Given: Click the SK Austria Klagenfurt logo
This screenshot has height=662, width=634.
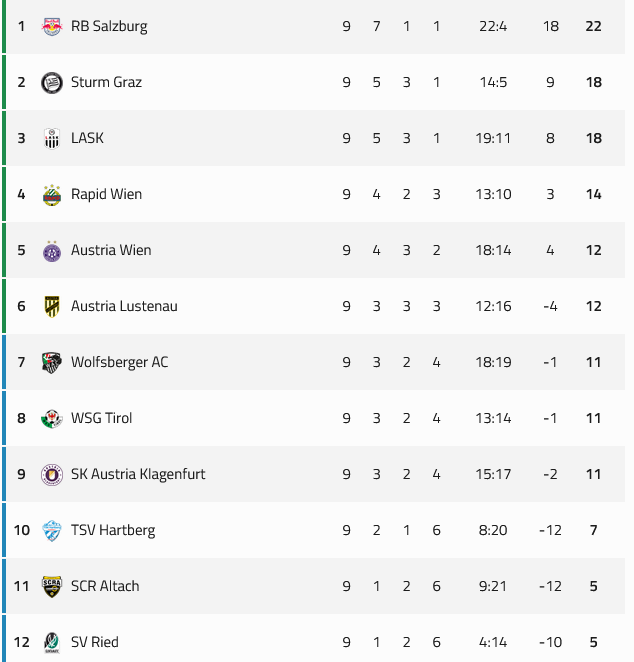Looking at the screenshot, I should [x=52, y=474].
